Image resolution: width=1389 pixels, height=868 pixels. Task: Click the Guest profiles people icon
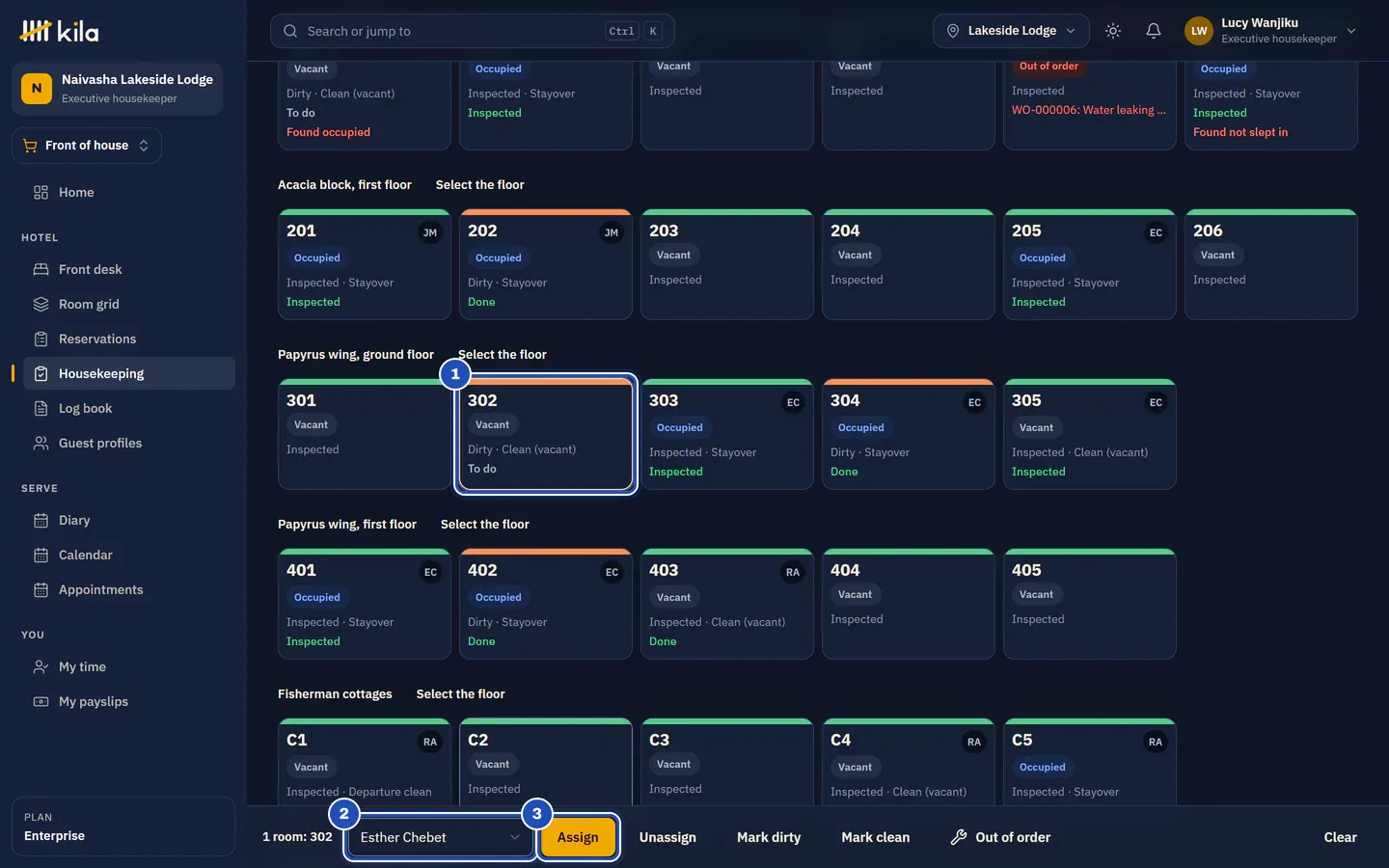41,443
